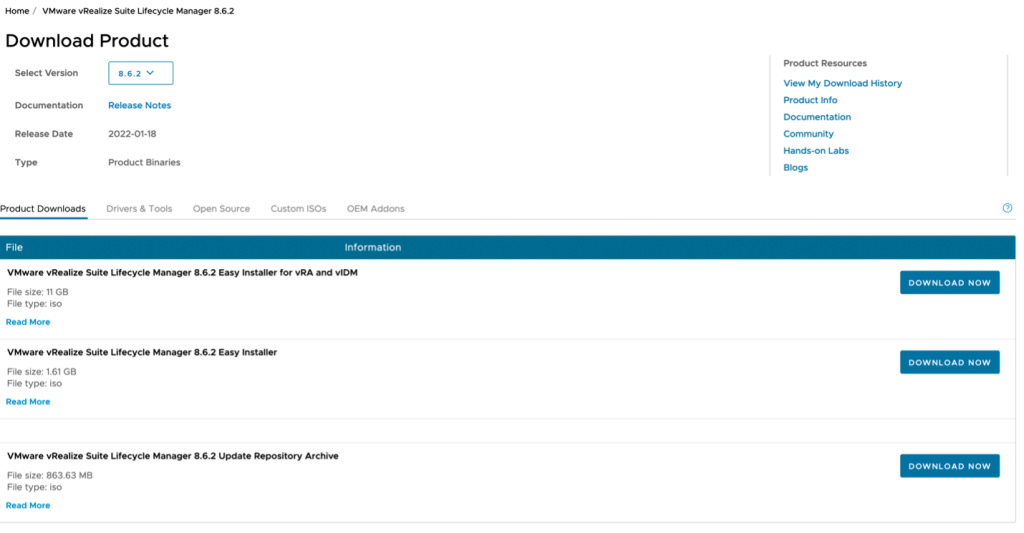Open the Hands-on Labs link
The width and height of the screenshot is (1024, 533).
[816, 151]
